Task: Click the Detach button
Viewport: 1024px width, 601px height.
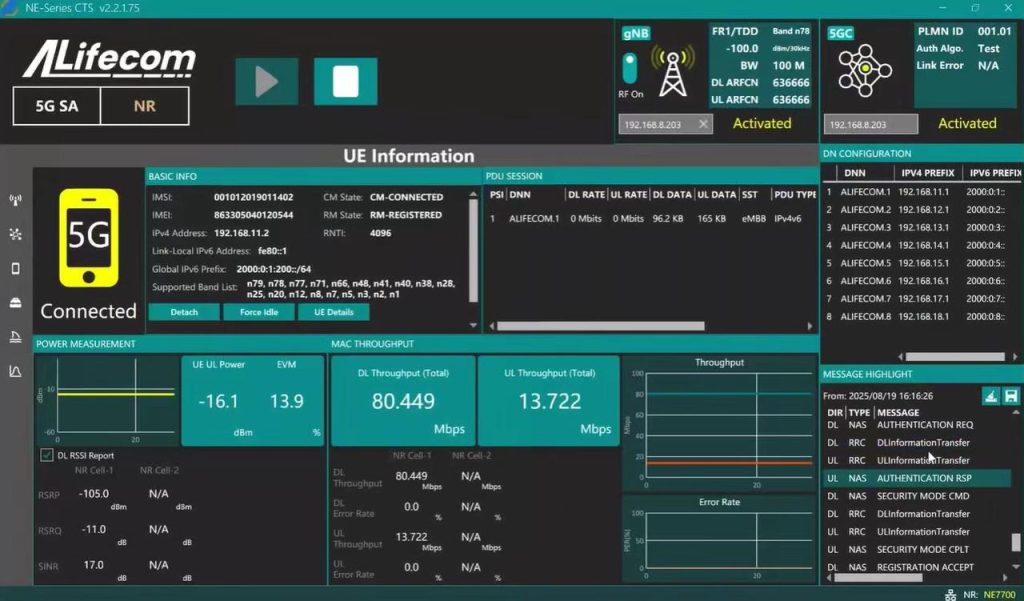Action: 183,312
